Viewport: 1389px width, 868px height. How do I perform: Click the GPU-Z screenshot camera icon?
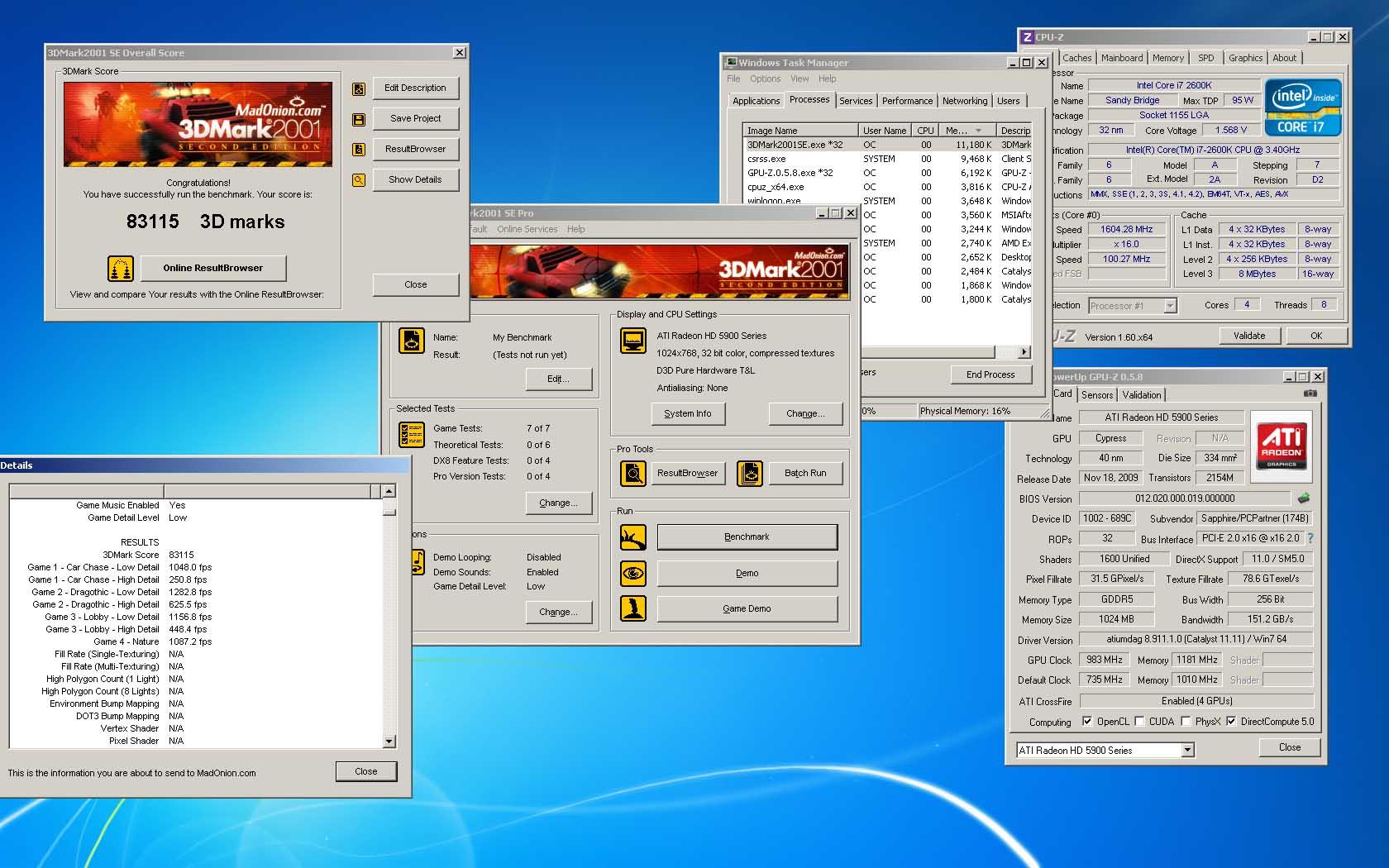(x=1310, y=393)
